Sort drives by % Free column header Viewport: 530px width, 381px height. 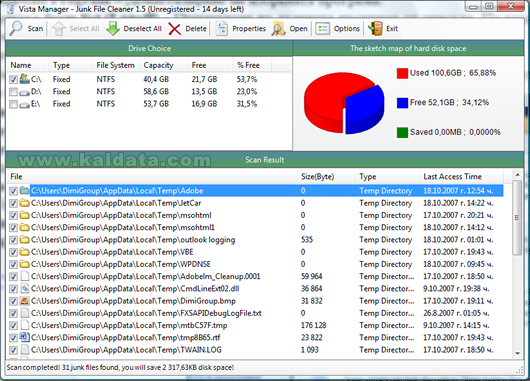click(252, 65)
